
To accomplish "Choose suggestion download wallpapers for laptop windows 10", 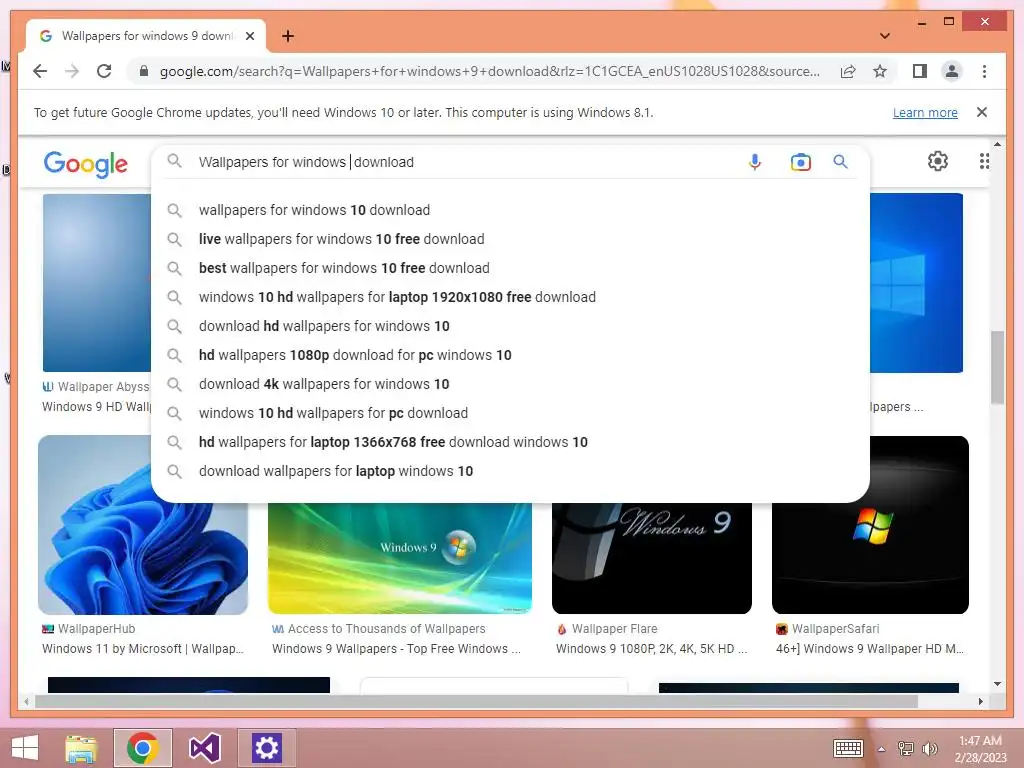I will coord(336,471).
